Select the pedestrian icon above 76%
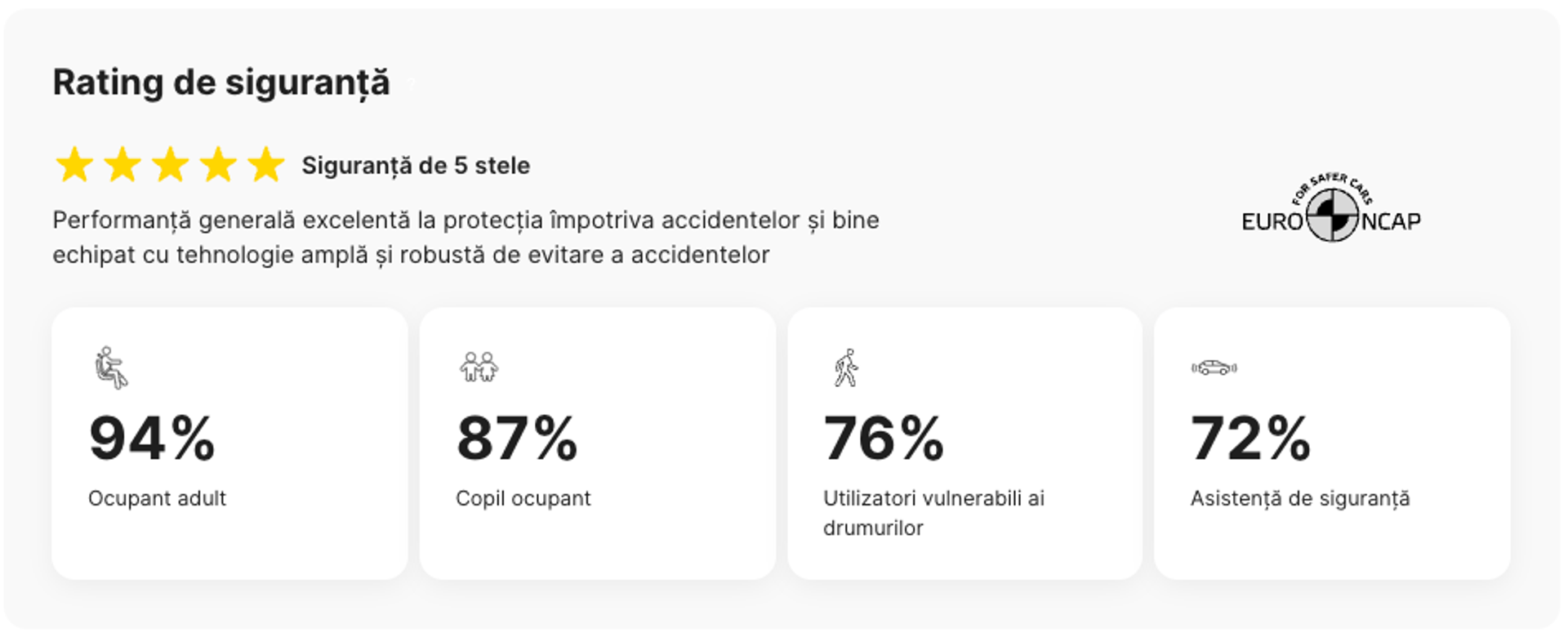 pos(845,367)
